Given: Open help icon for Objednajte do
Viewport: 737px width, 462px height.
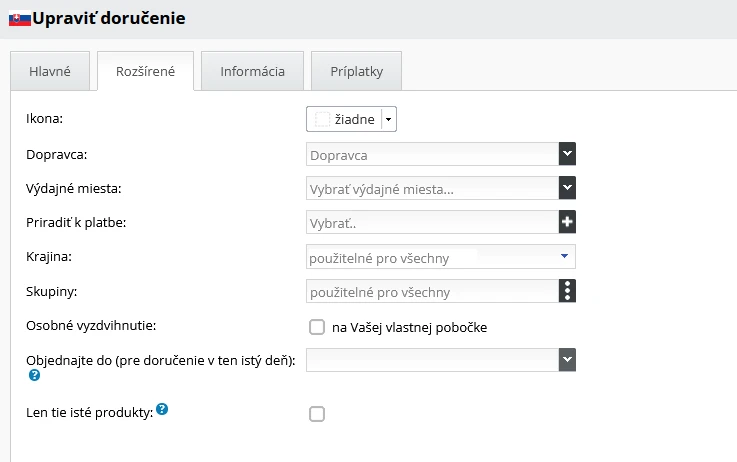Looking at the screenshot, I should 34,375.
